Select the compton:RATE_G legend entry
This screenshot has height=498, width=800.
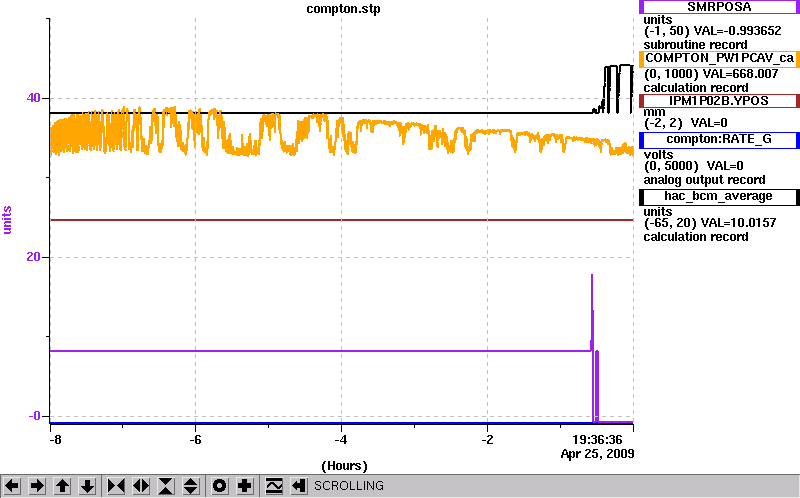719,140
